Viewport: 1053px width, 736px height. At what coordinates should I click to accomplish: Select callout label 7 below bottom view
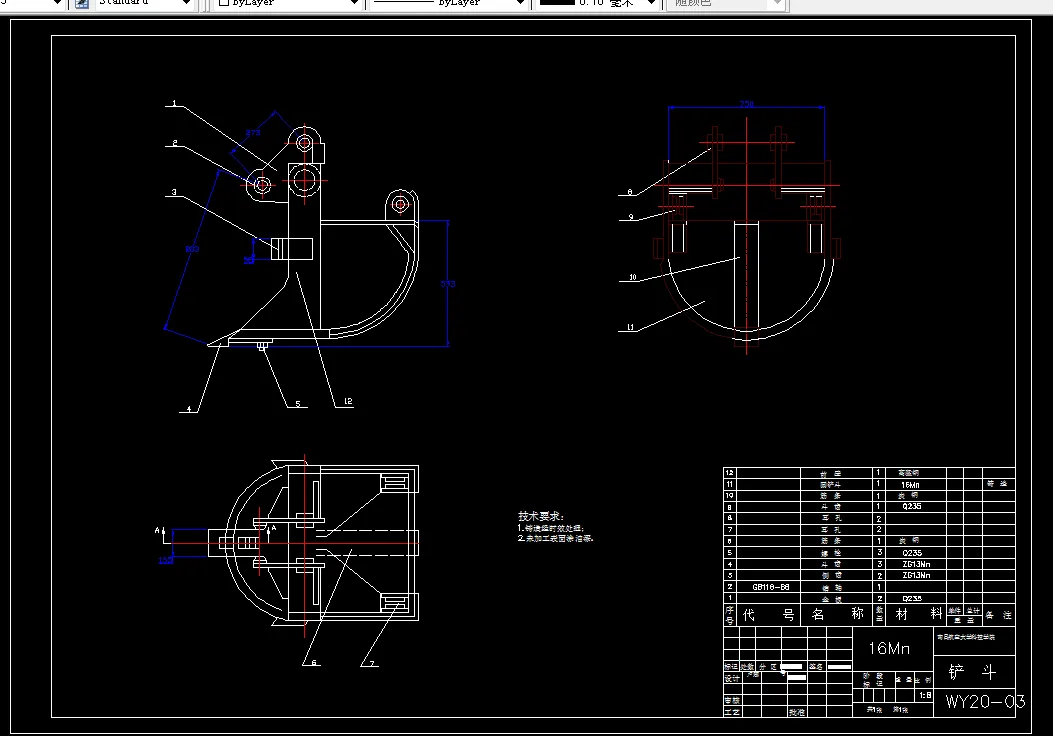371,663
